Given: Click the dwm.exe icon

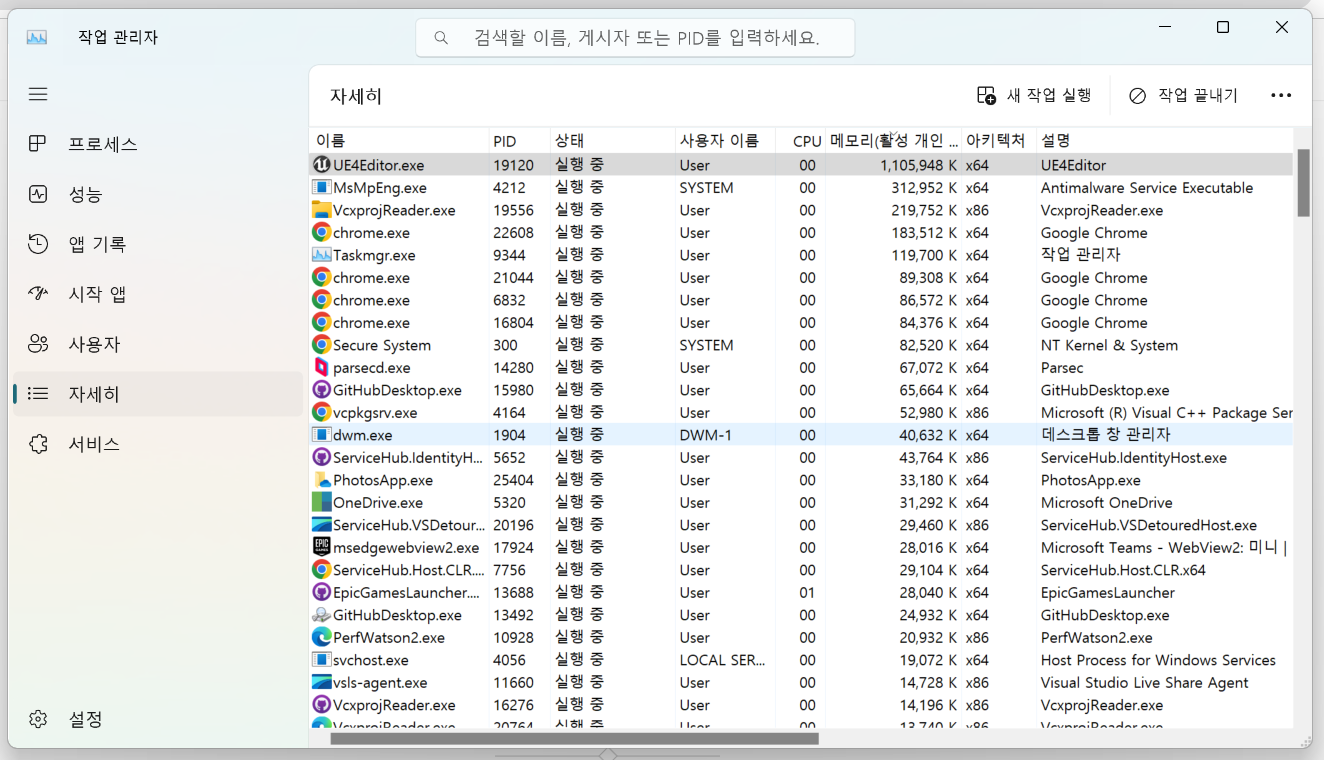Looking at the screenshot, I should (321, 435).
